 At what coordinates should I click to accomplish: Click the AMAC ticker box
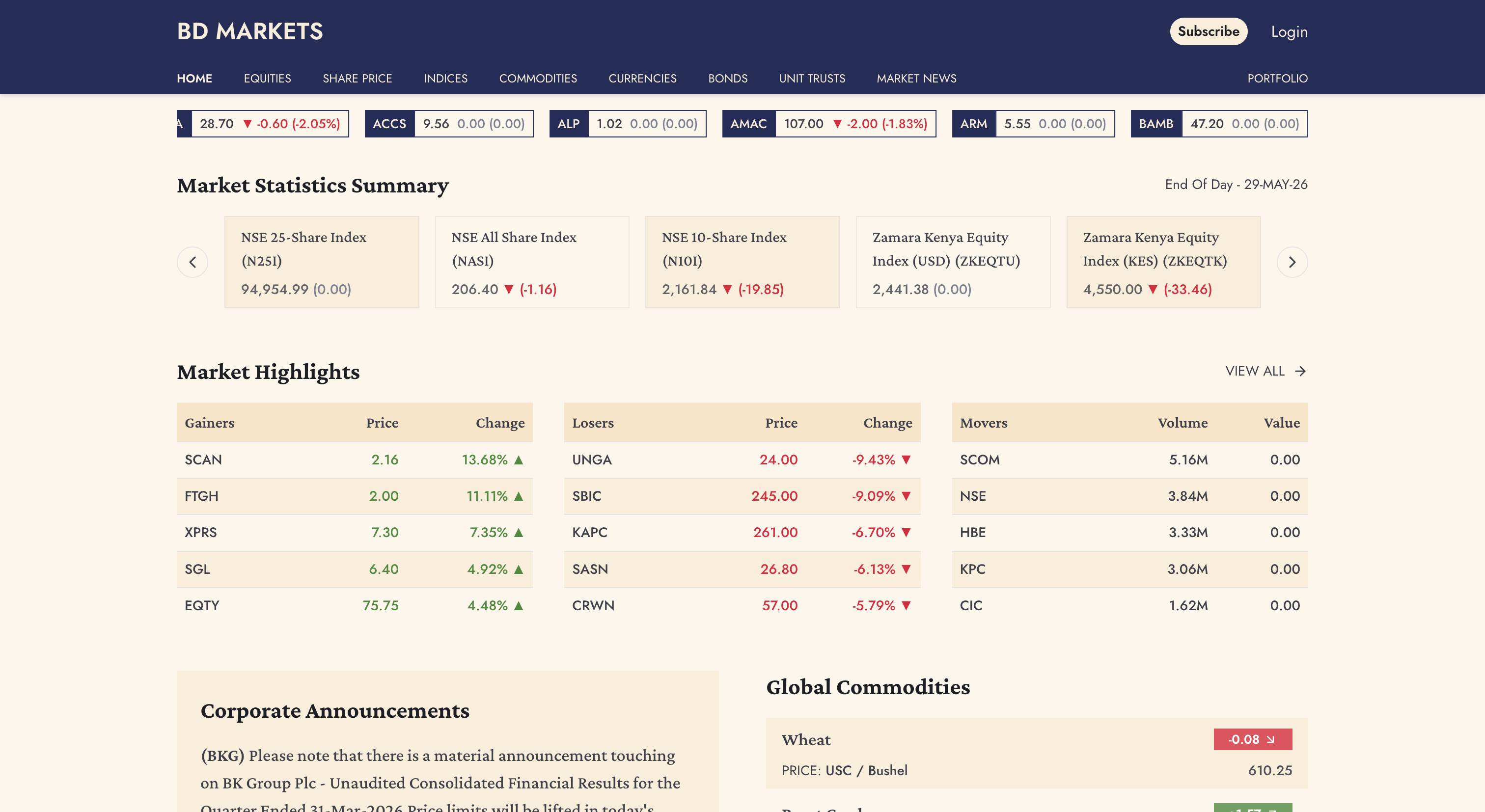[828, 124]
